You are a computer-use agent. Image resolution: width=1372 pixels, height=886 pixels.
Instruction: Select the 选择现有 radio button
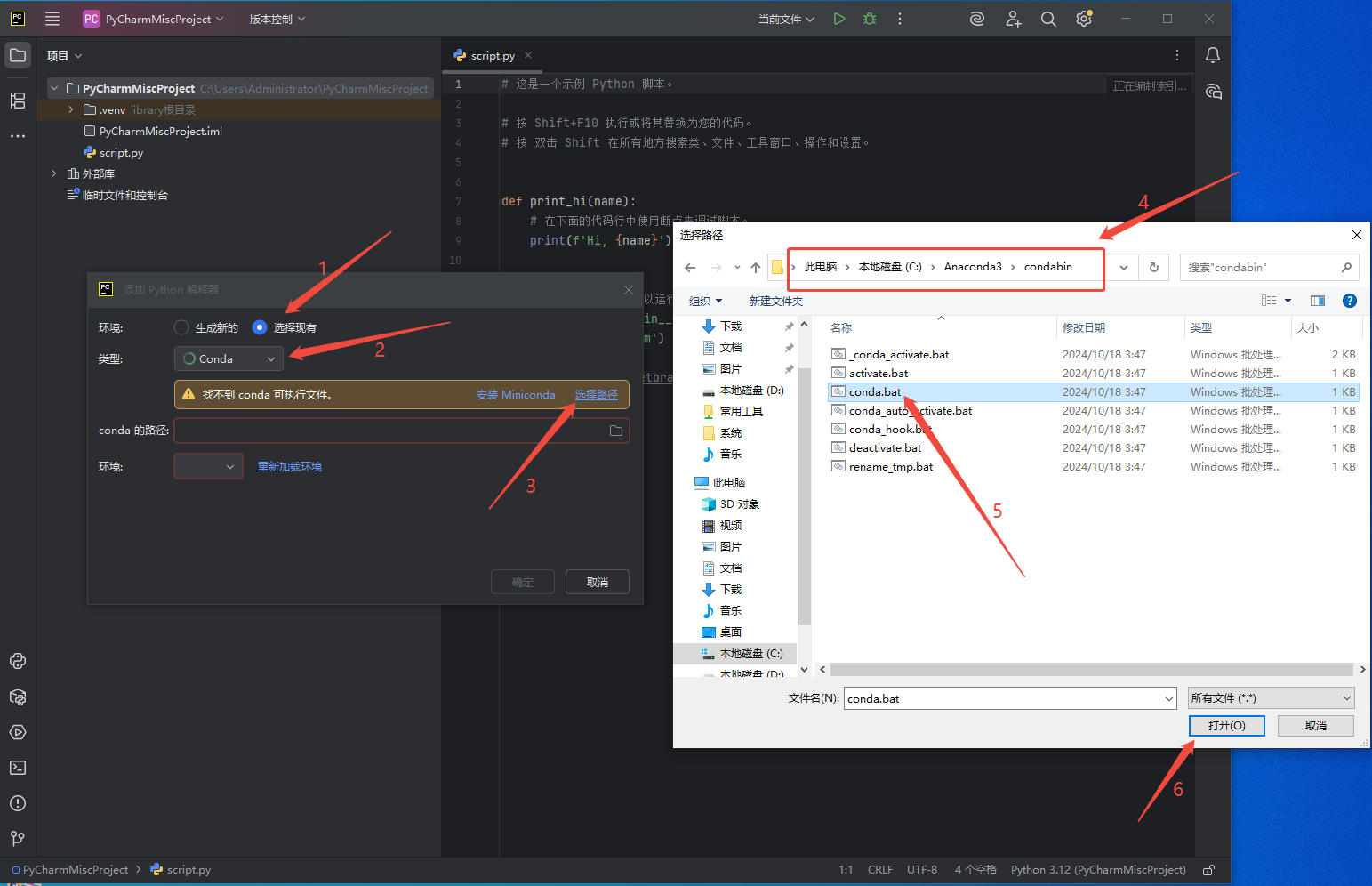(260, 327)
